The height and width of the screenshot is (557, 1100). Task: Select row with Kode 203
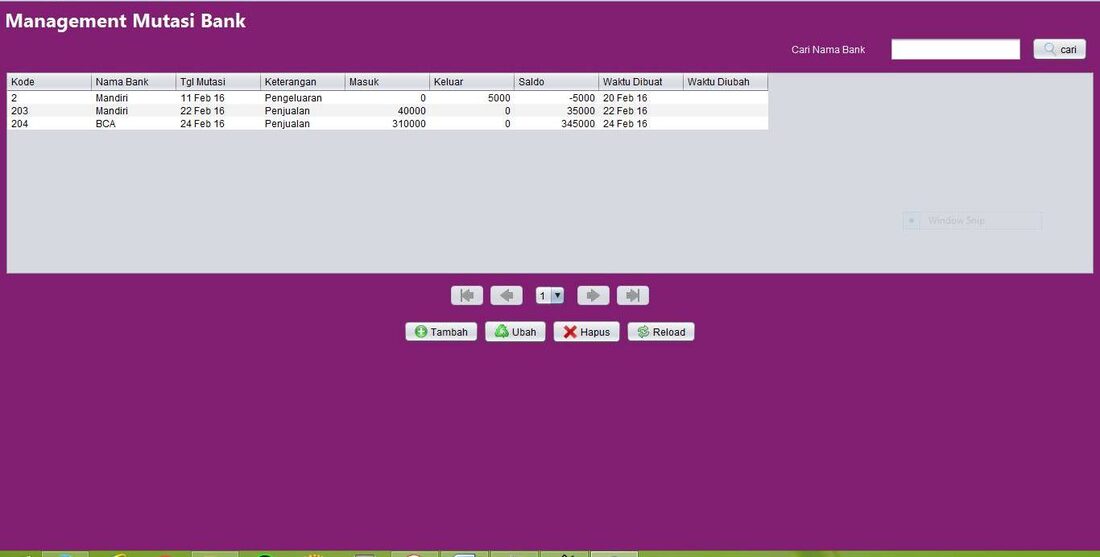click(x=388, y=111)
